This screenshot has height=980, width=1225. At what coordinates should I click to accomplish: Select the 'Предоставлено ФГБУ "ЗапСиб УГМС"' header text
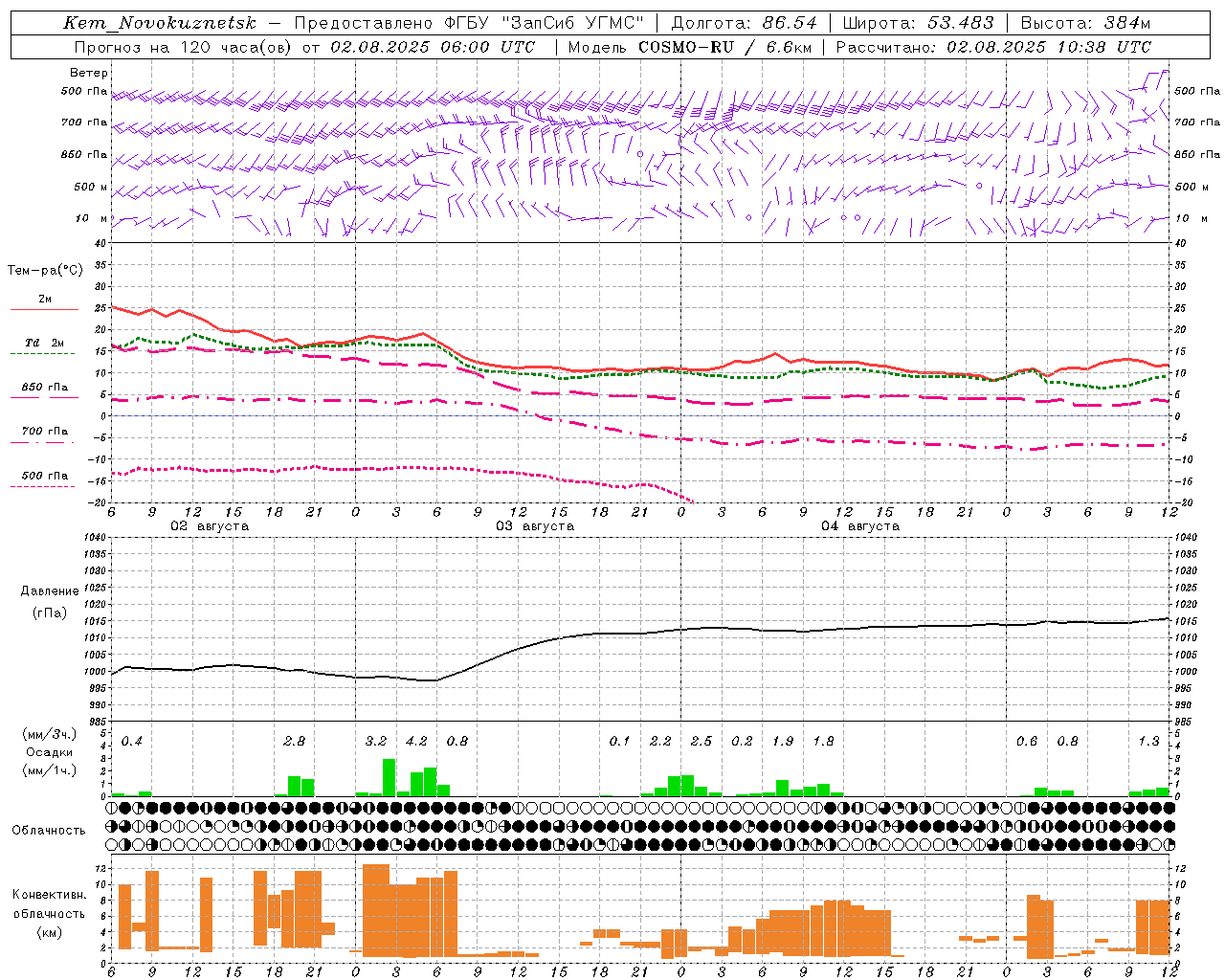point(468,23)
